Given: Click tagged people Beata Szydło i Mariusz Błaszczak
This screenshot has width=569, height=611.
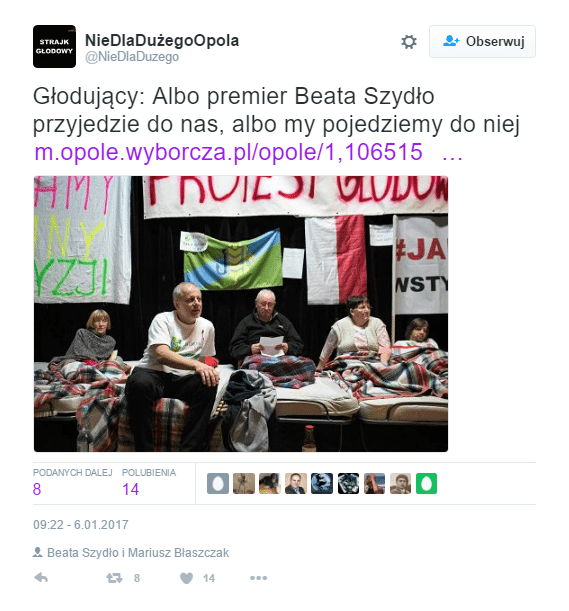Looking at the screenshot, I should tap(138, 553).
